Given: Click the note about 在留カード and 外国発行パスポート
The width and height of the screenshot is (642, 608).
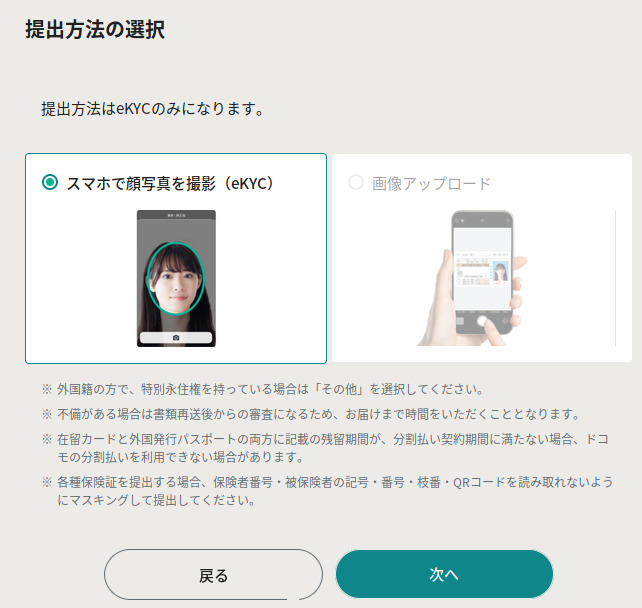Looking at the screenshot, I should [x=326, y=448].
